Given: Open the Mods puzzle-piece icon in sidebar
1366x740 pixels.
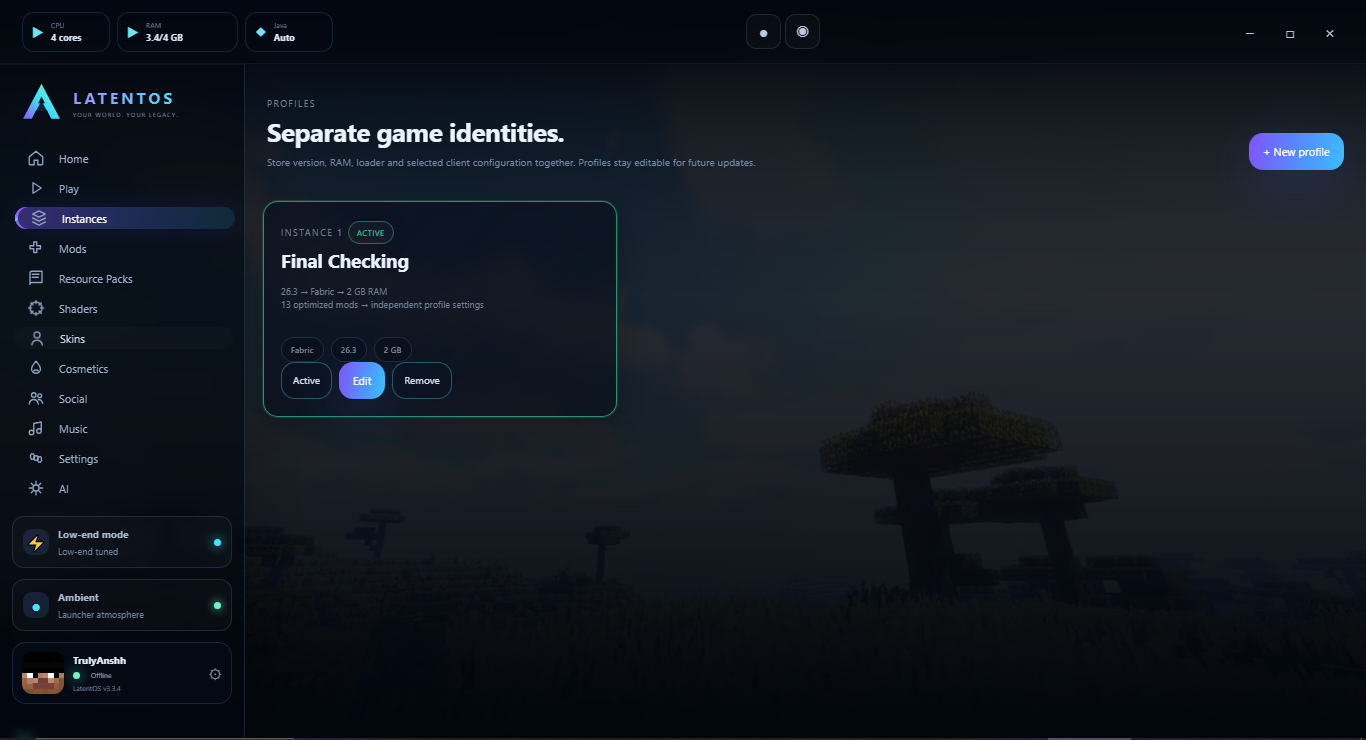Looking at the screenshot, I should tap(36, 248).
